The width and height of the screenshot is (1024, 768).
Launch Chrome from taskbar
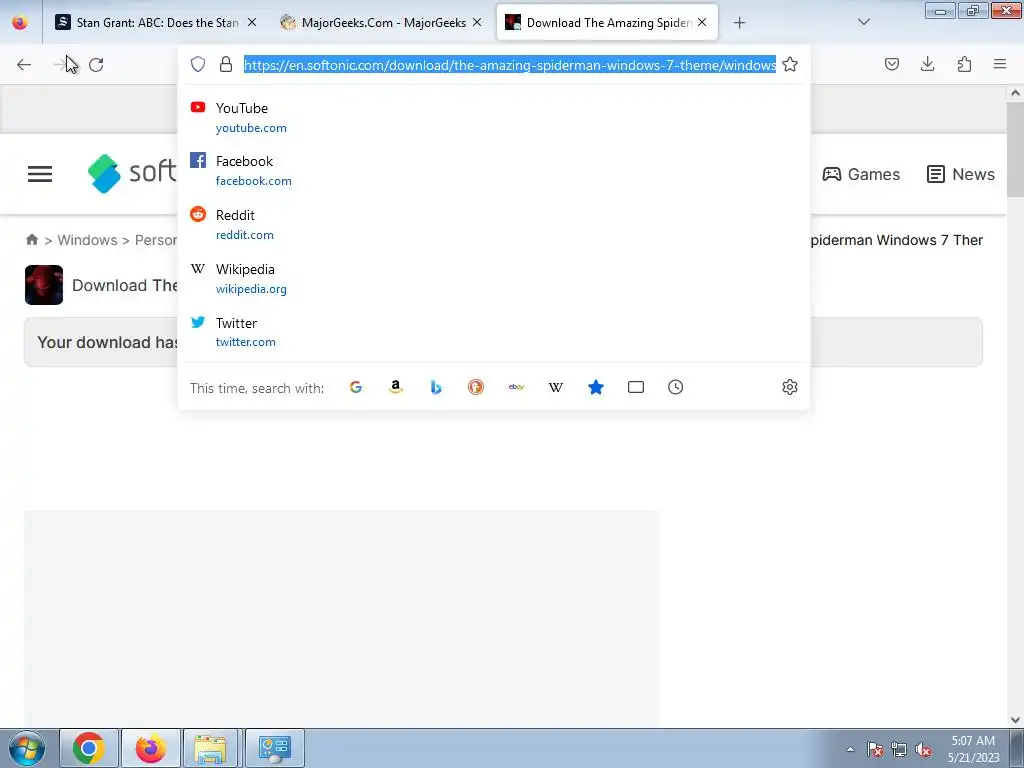(89, 748)
